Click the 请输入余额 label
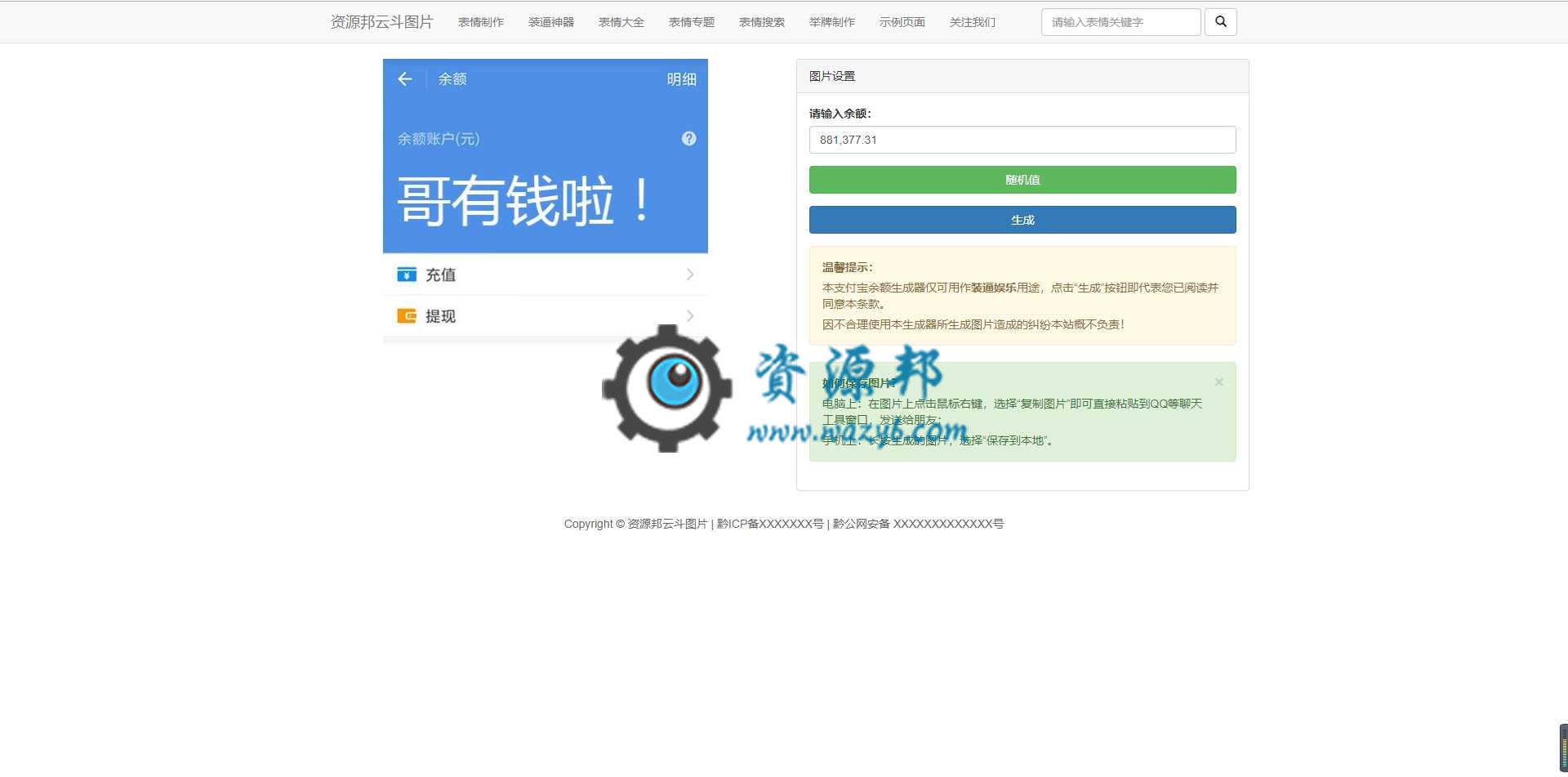 [x=840, y=114]
